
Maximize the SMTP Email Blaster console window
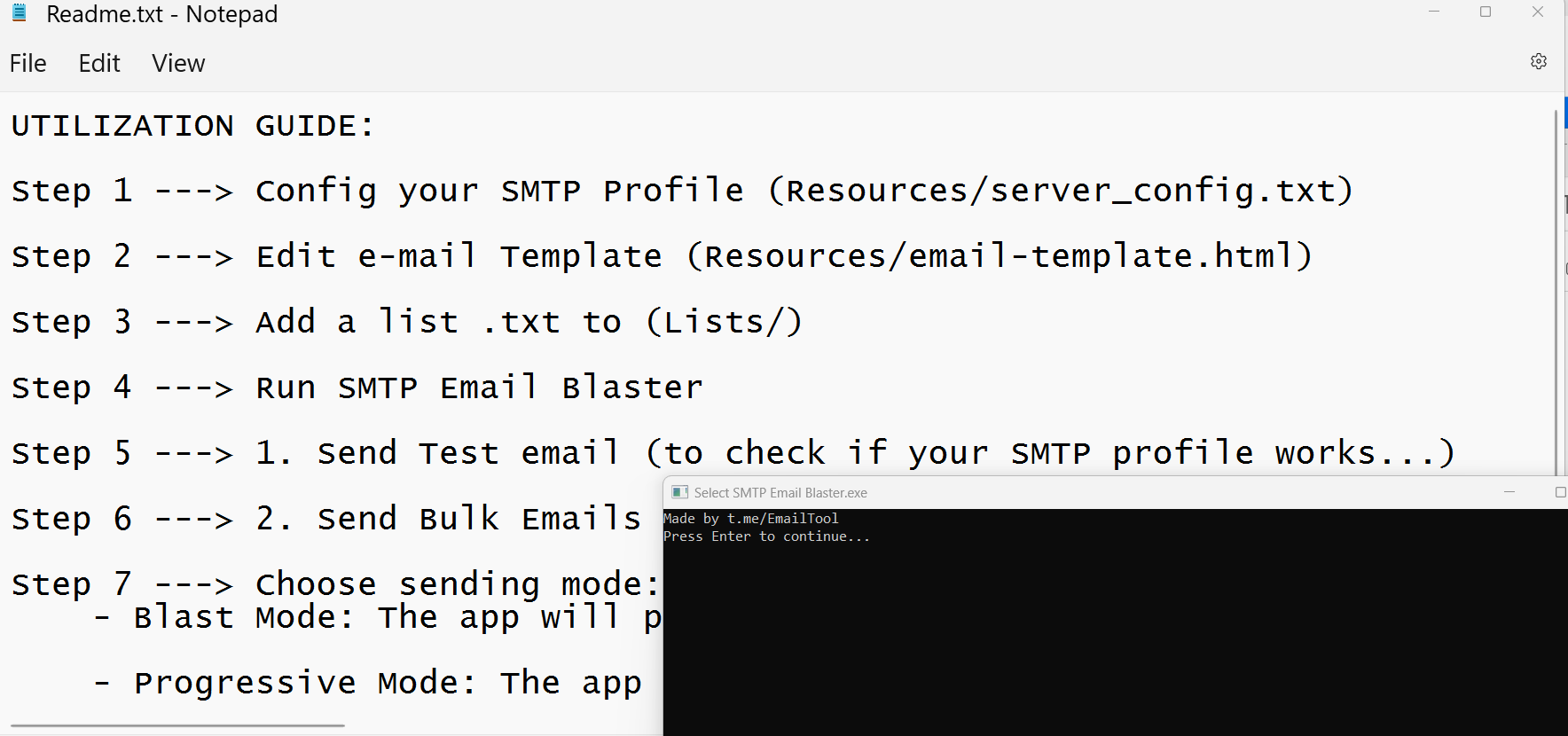(1560, 492)
